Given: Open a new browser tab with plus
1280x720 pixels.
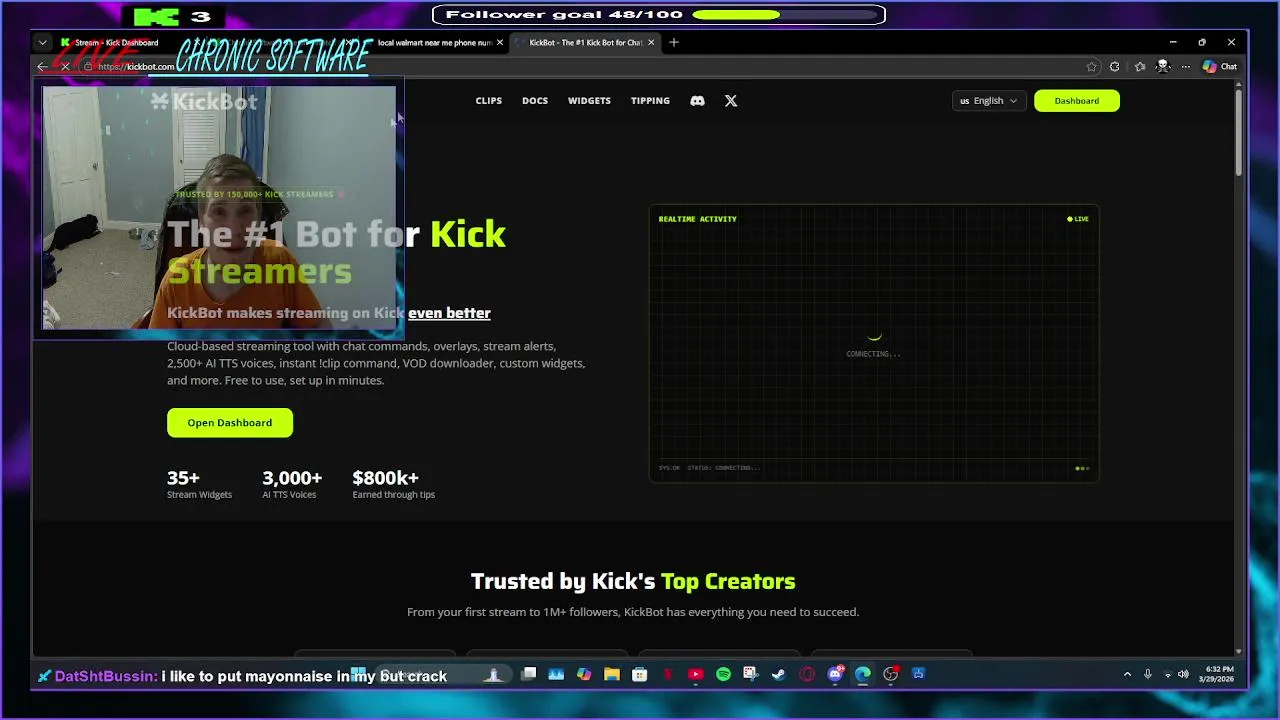Looking at the screenshot, I should pos(674,42).
